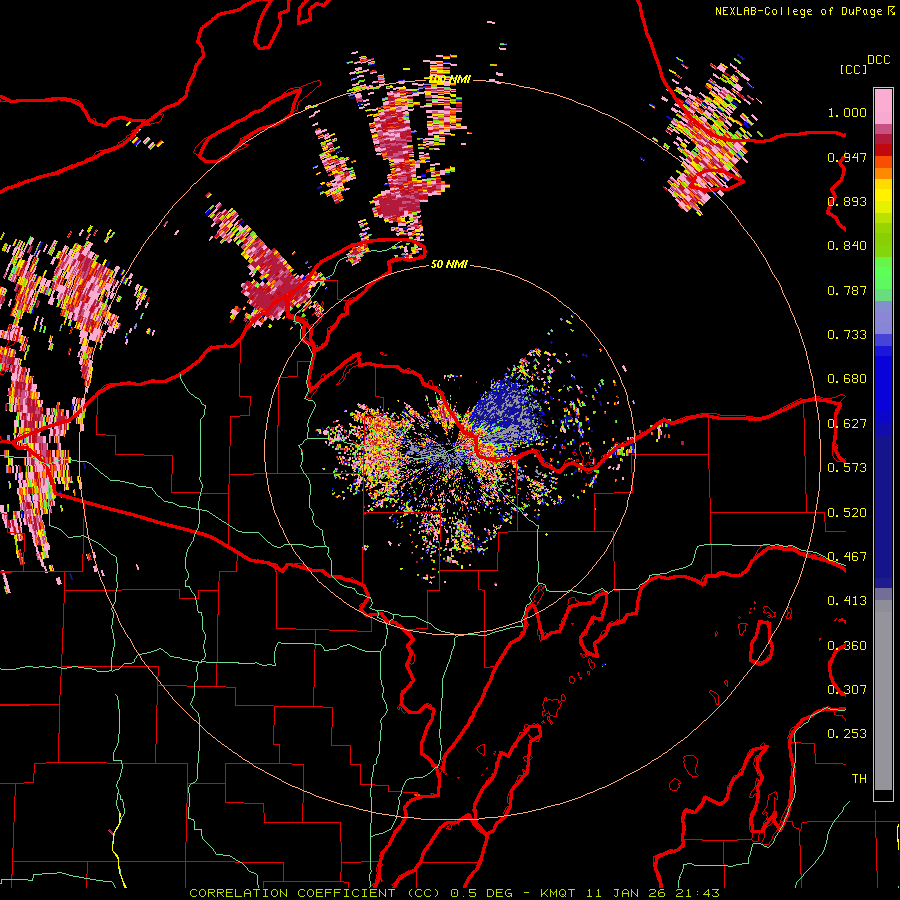Click the 0.360 color scale value
The width and height of the screenshot is (900, 900).
click(847, 646)
